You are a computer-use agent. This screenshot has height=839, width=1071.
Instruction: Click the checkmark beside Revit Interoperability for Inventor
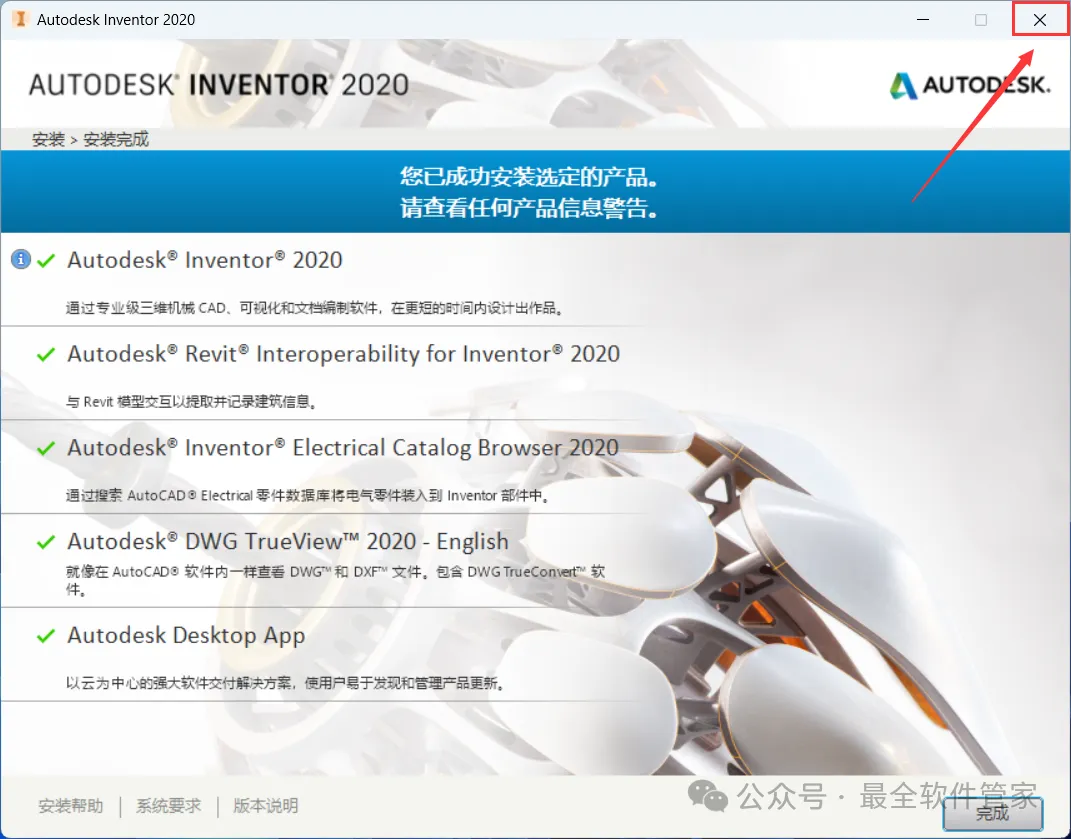click(x=46, y=354)
